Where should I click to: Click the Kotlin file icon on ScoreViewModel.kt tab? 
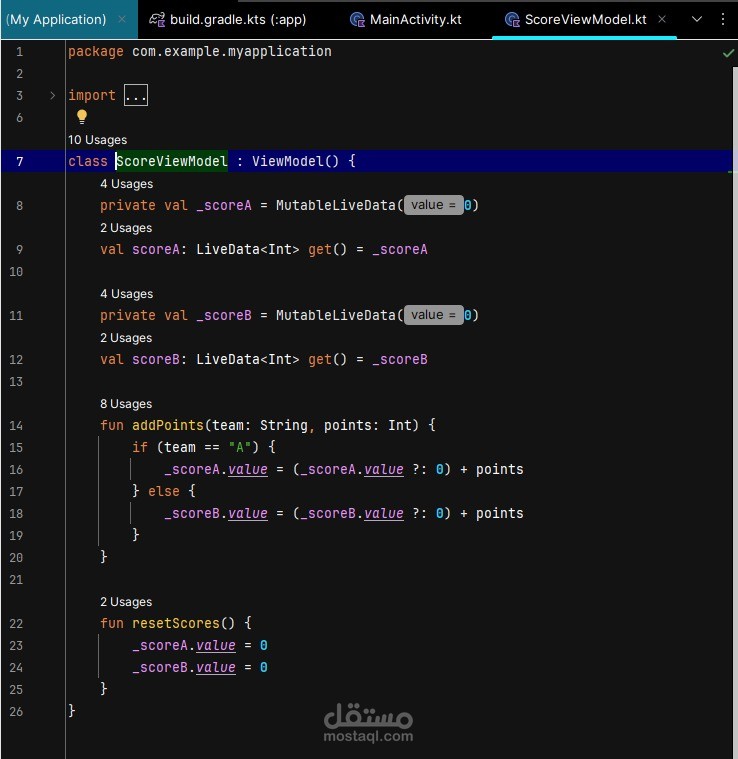click(x=512, y=20)
